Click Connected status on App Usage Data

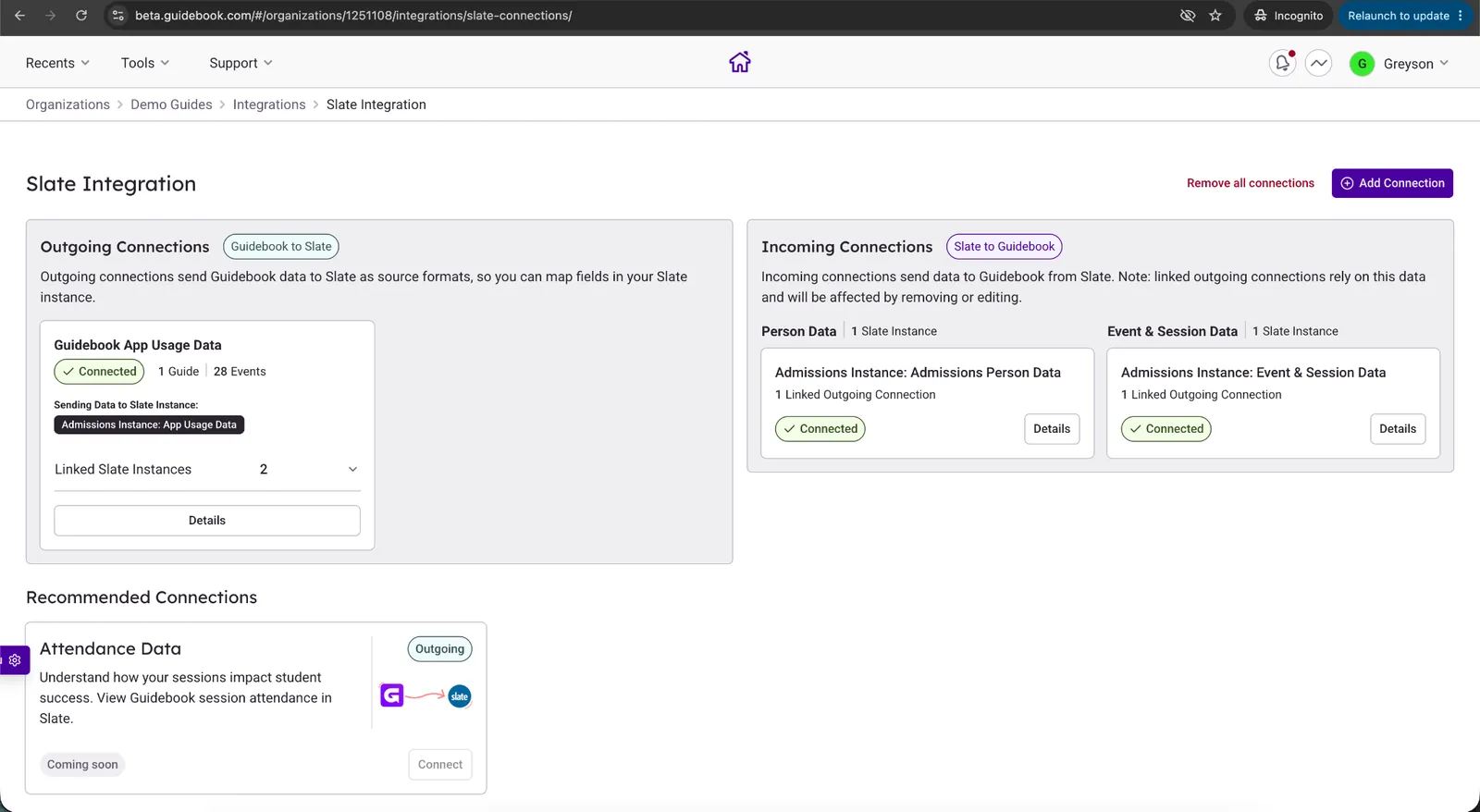tap(99, 372)
